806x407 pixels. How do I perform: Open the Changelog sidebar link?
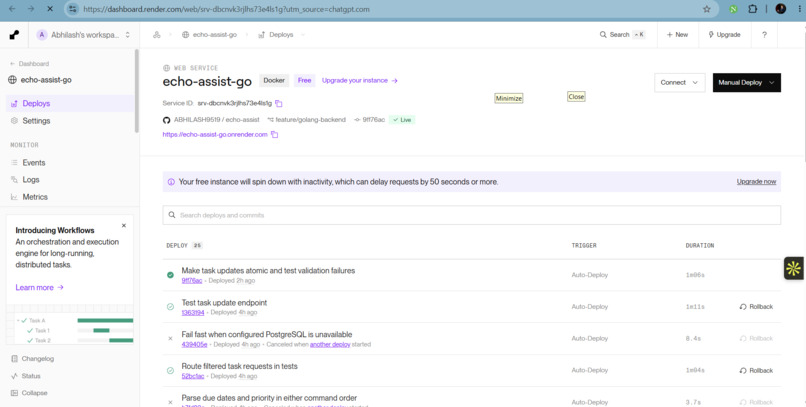point(32,359)
